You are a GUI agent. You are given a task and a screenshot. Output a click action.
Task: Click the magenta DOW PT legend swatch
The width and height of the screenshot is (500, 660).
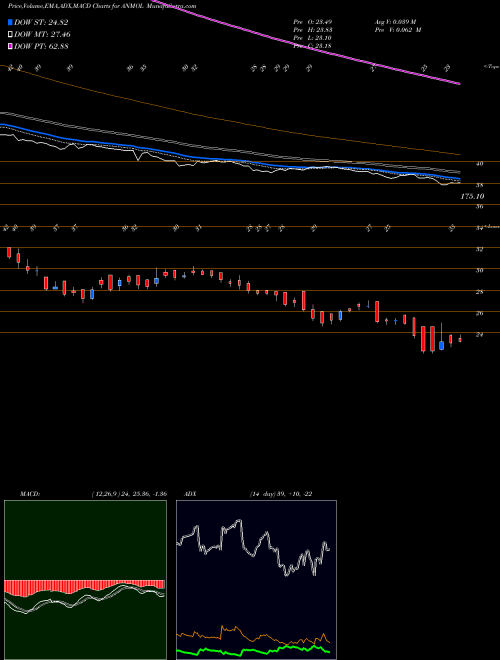10,46
